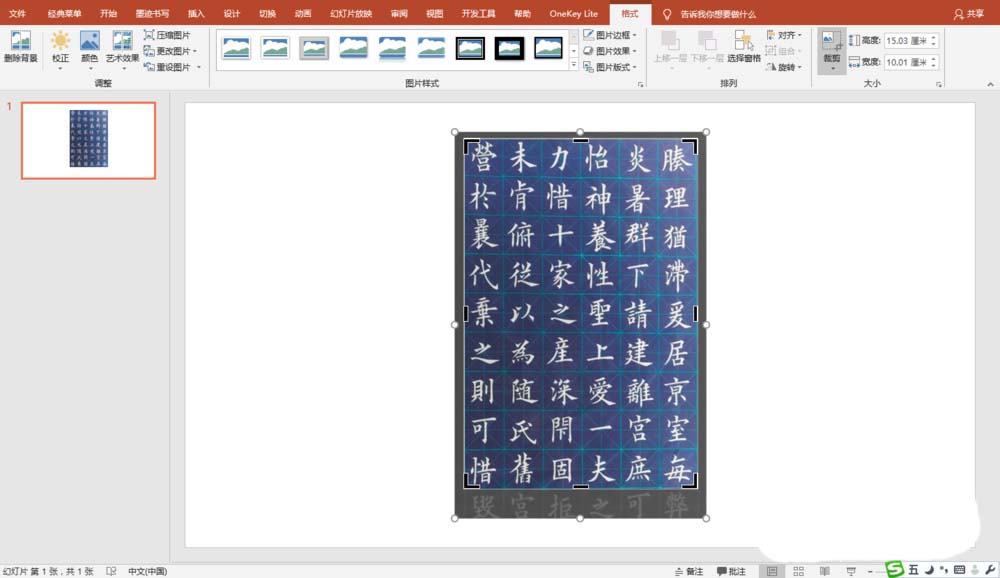Select slide 1 thumbnail in the panel
Screen dimensions: 1000x578
click(89, 140)
